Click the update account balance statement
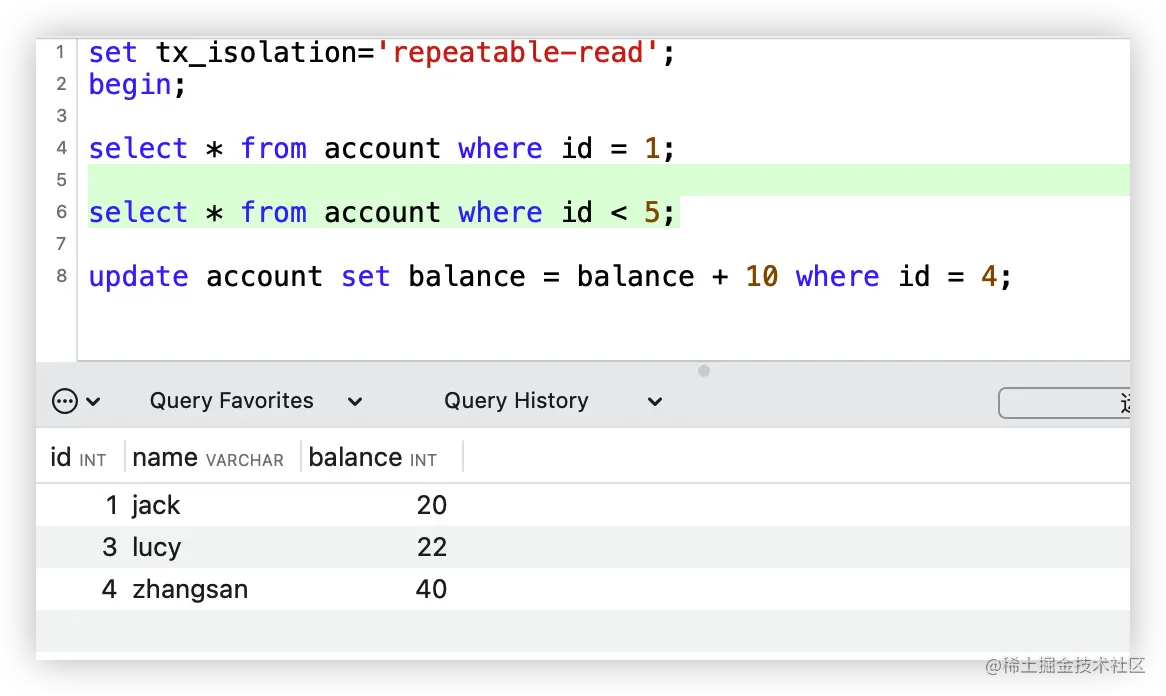This screenshot has width=1166, height=696. pos(550,277)
